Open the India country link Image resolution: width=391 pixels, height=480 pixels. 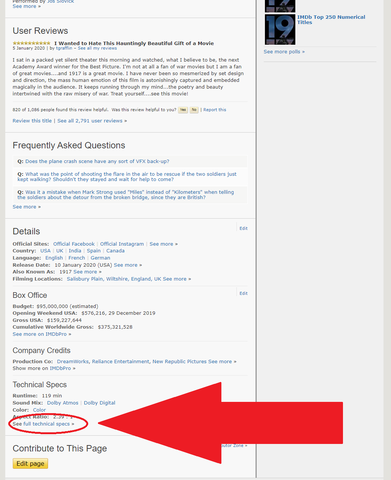[x=75, y=251]
